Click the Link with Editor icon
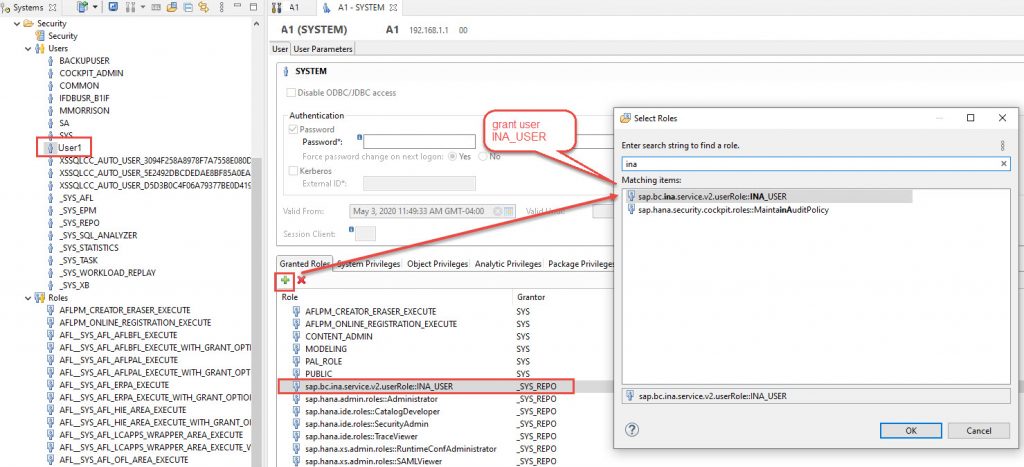Image resolution: width=1024 pixels, height=467 pixels. [x=203, y=7]
